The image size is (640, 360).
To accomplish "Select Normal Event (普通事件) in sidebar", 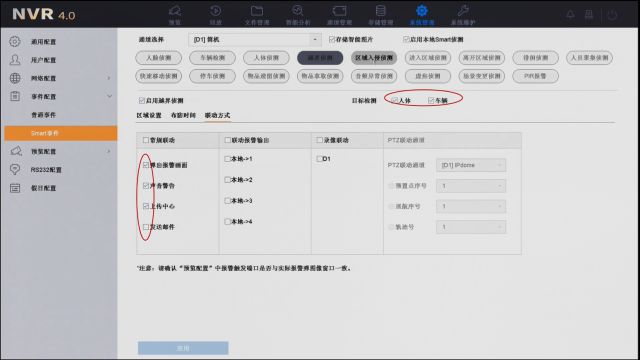I will click(43, 115).
